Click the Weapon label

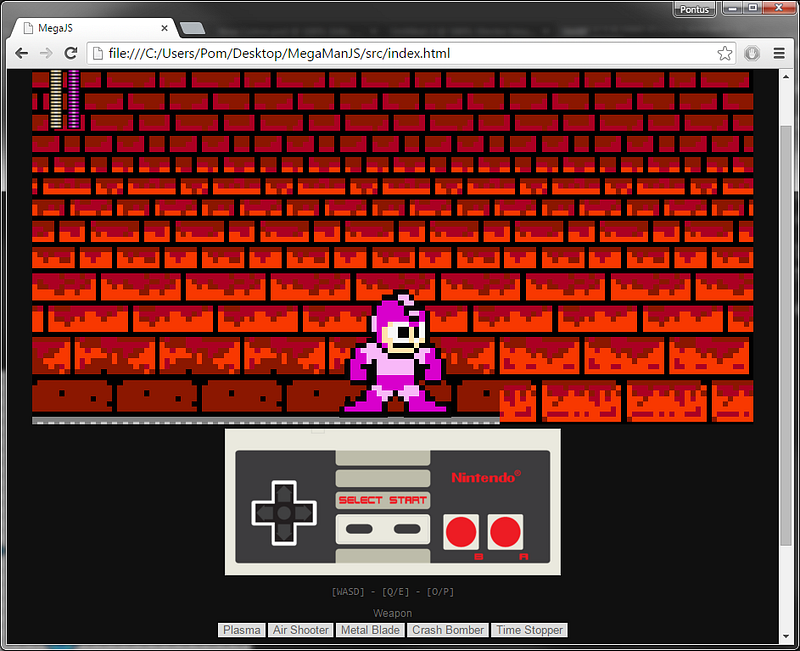[x=392, y=613]
